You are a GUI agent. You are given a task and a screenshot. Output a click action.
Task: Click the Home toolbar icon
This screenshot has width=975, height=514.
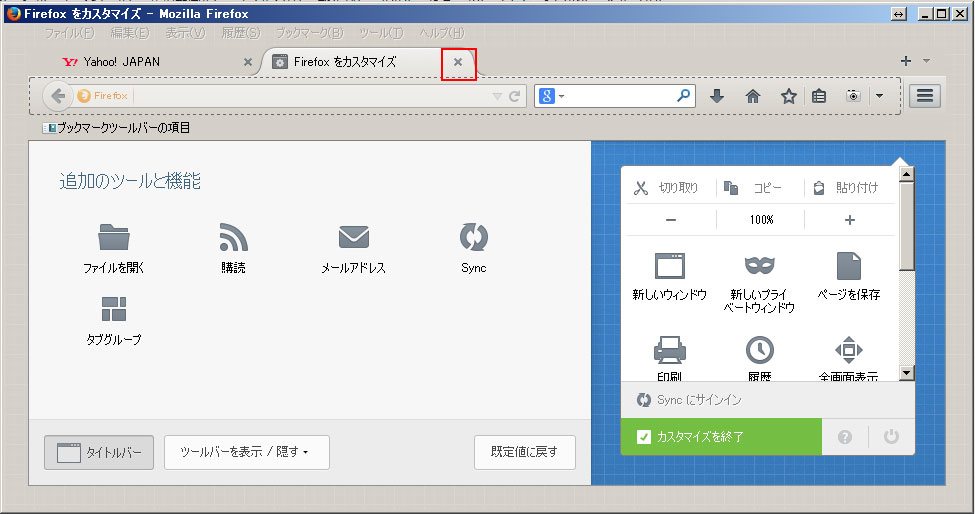pos(753,96)
